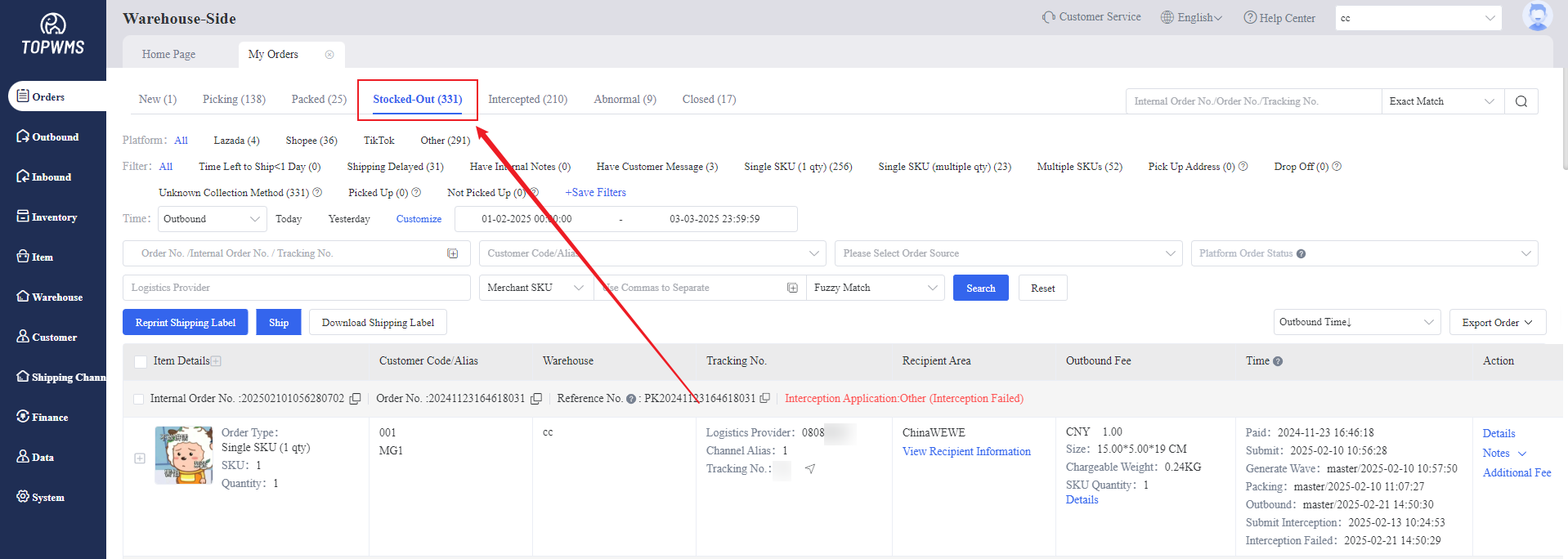1568x559 pixels.
Task: Click the Logistics Provider input field
Action: (296, 288)
